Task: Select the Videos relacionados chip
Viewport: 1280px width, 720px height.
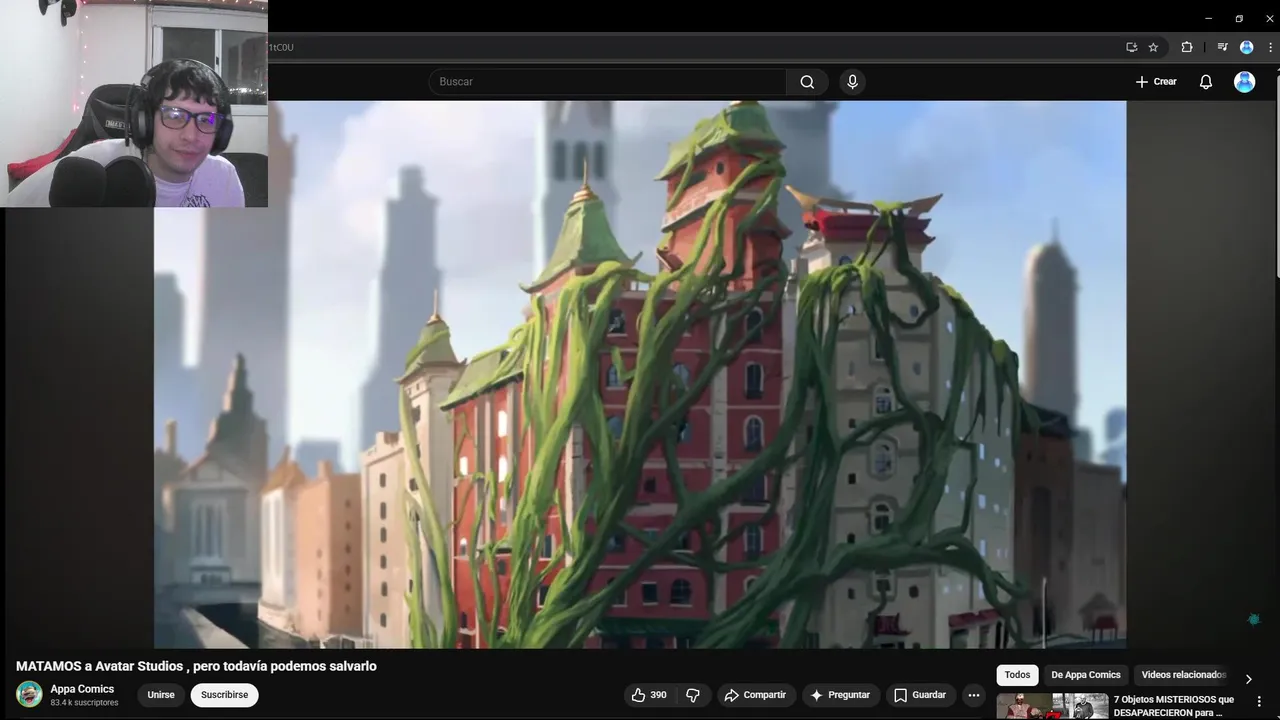Action: tap(1183, 675)
